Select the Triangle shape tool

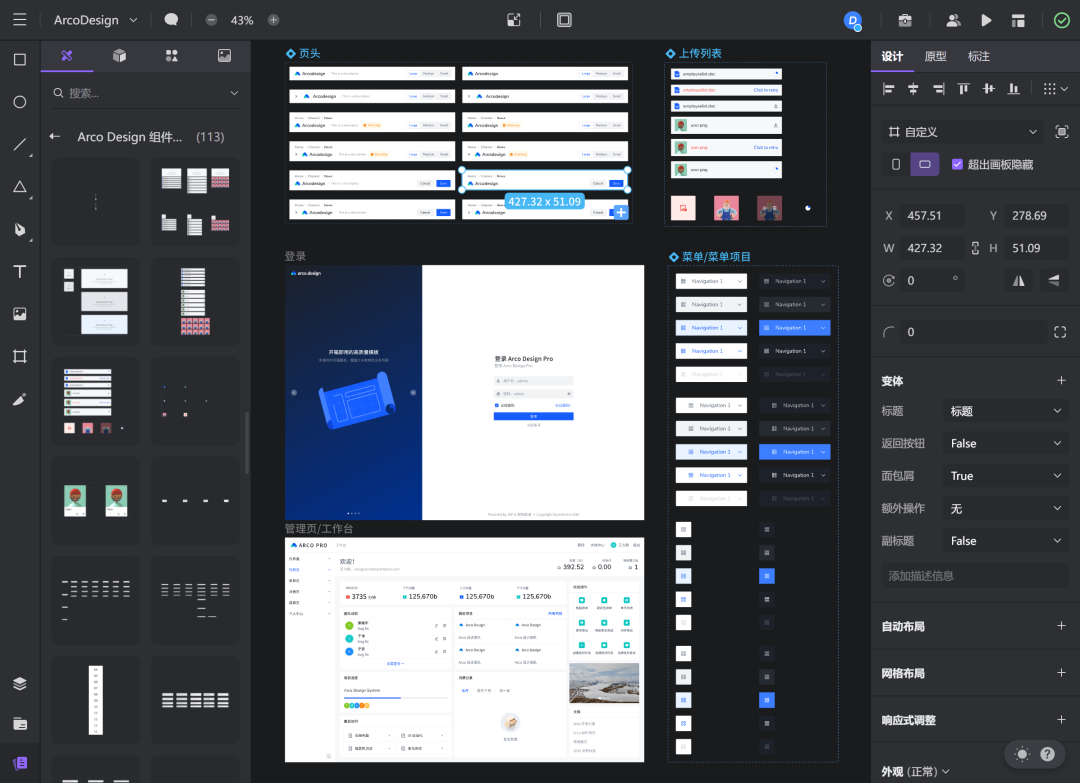[x=20, y=187]
